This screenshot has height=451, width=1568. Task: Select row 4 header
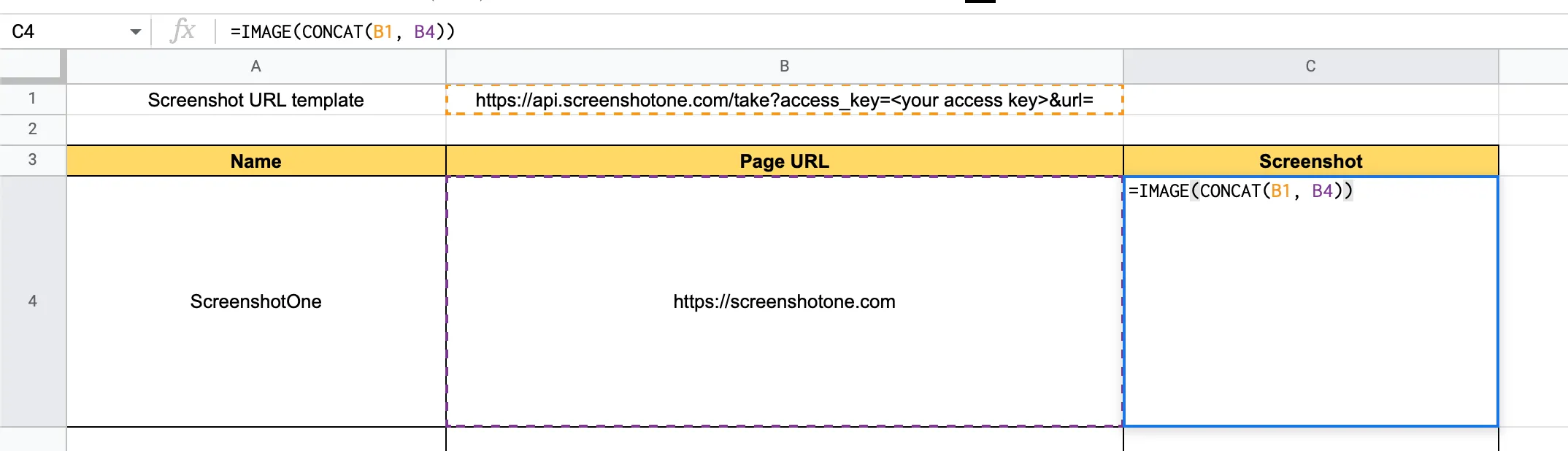pyautogui.click(x=32, y=301)
